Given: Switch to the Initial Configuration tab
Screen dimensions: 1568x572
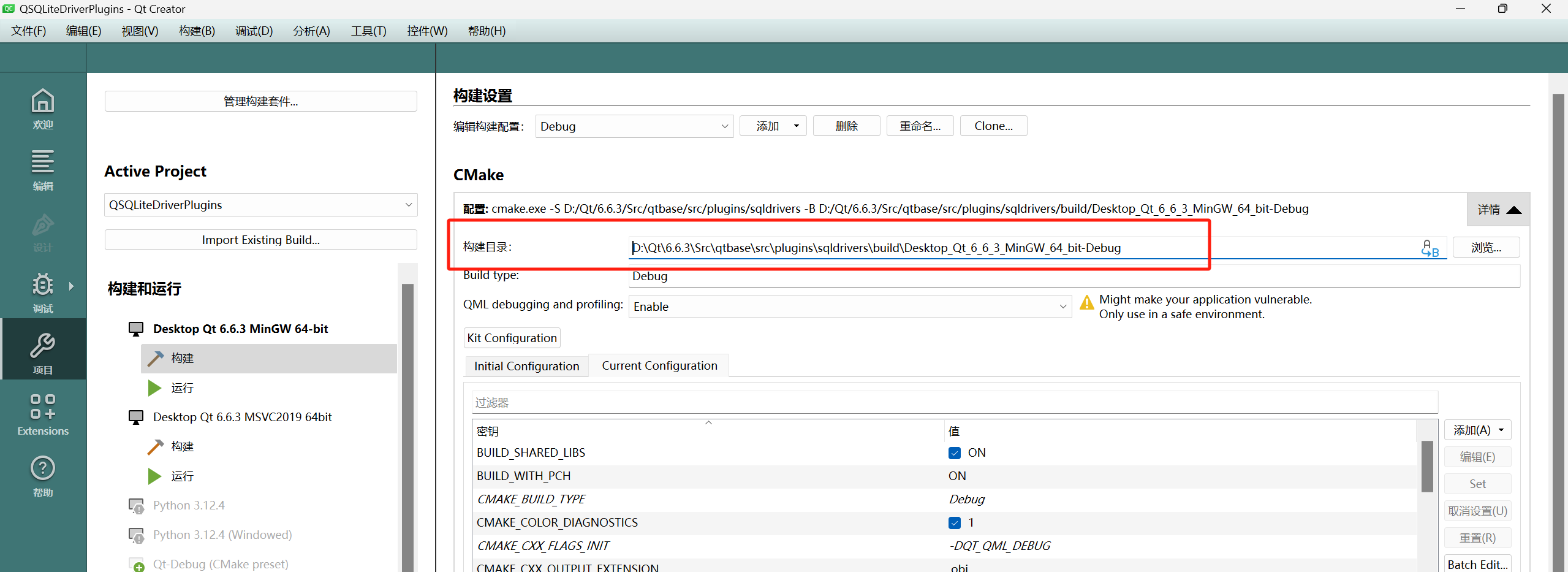Looking at the screenshot, I should [x=526, y=366].
